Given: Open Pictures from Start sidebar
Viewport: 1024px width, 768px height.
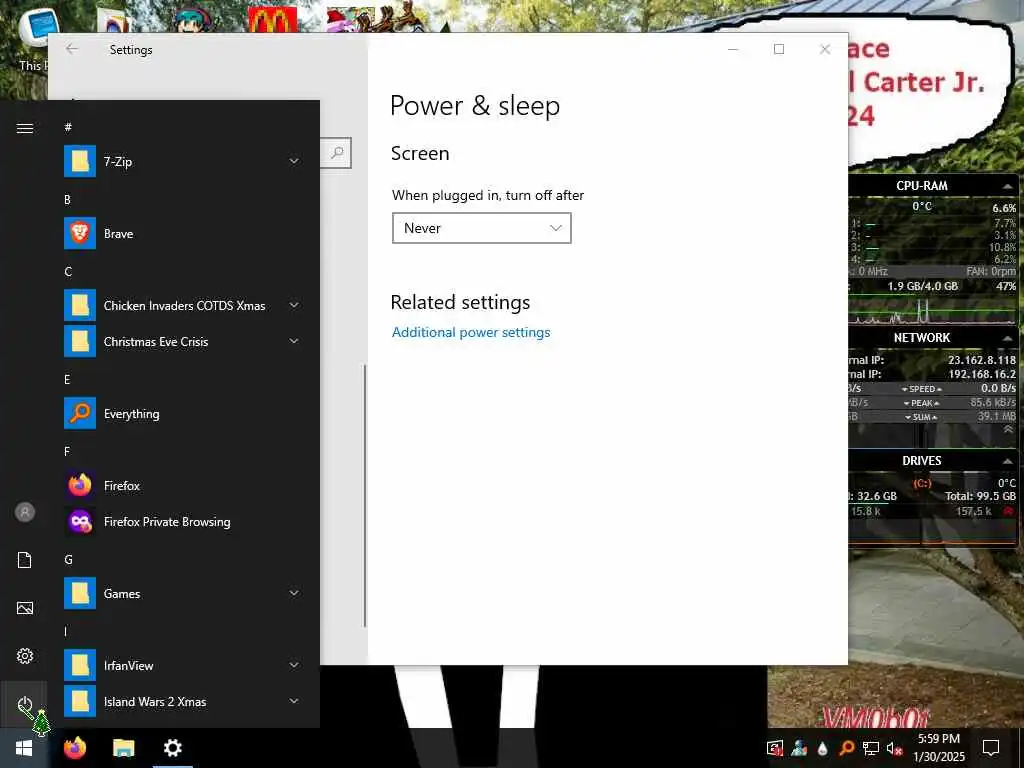Looking at the screenshot, I should pyautogui.click(x=25, y=608).
